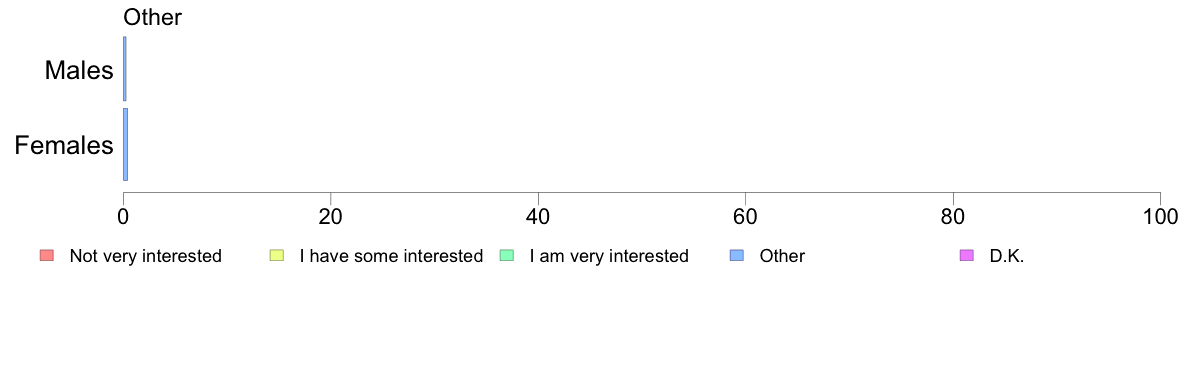Click the green I am very interested swatch
The image size is (1188, 368).
click(x=507, y=256)
